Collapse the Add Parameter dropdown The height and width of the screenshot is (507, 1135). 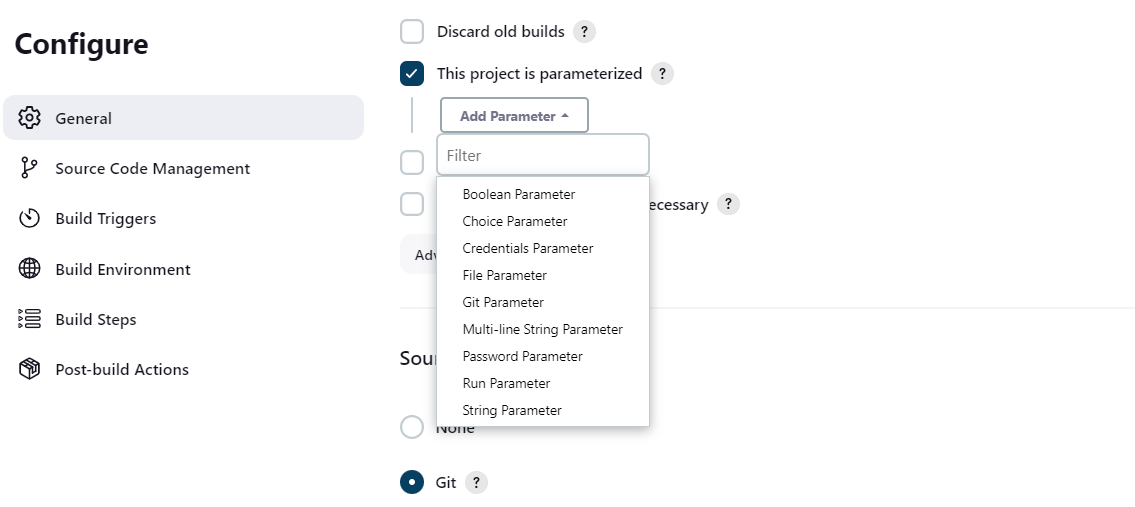click(514, 116)
